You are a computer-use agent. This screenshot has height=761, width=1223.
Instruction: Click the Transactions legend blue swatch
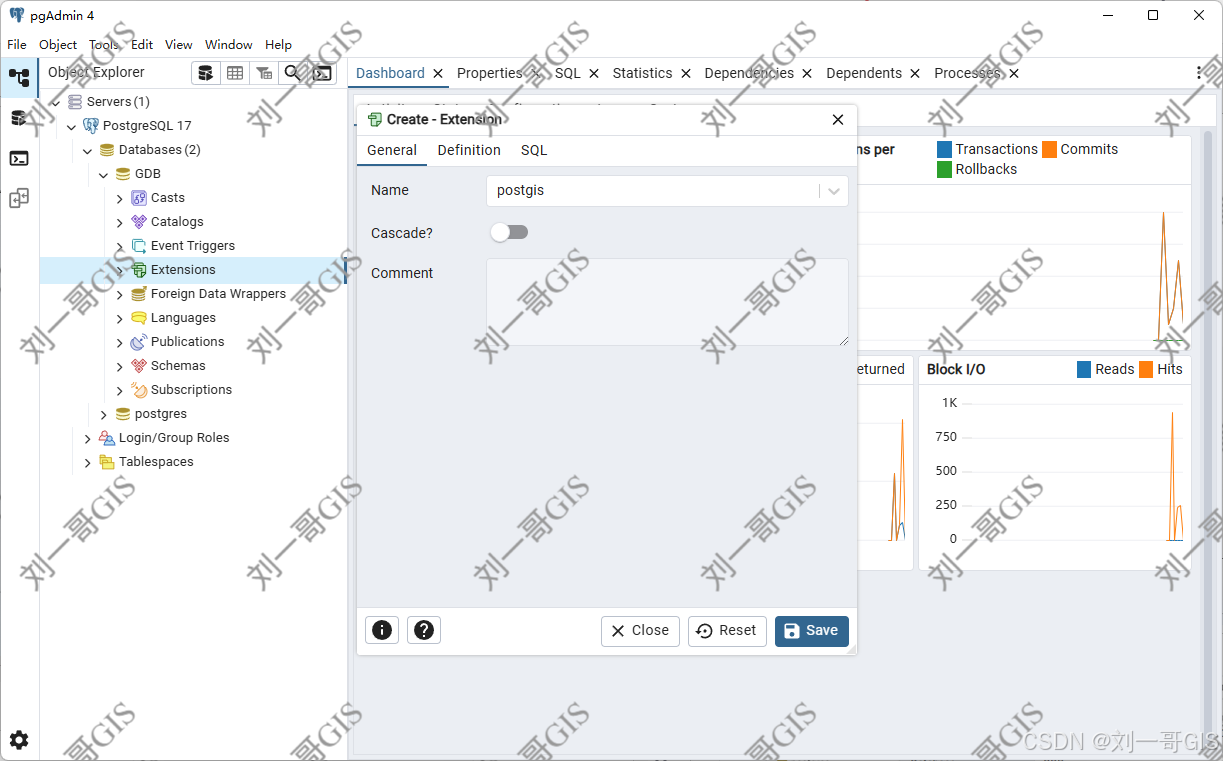[x=944, y=149]
